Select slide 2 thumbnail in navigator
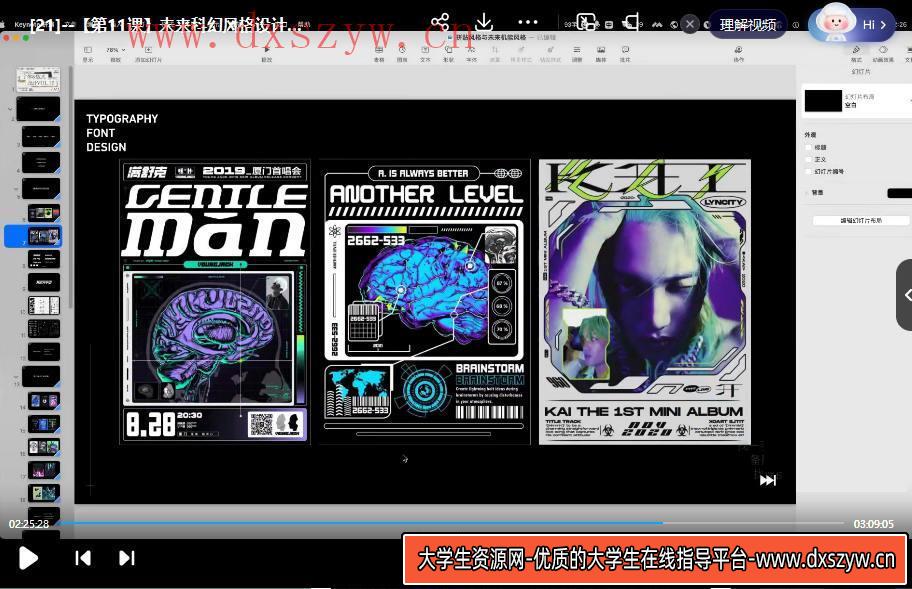This screenshot has height=589, width=912. point(38,109)
